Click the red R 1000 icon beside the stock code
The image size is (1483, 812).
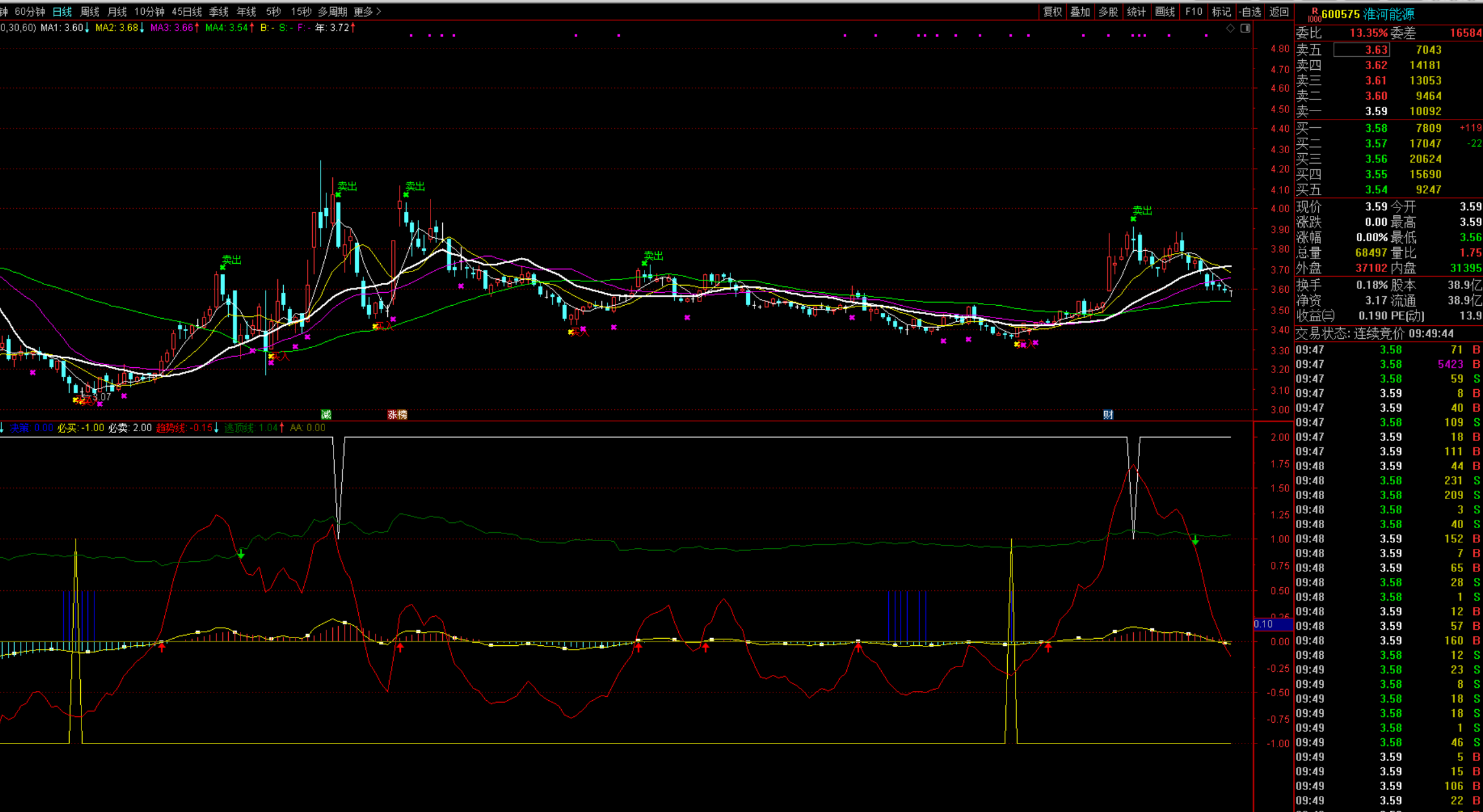tap(1314, 14)
